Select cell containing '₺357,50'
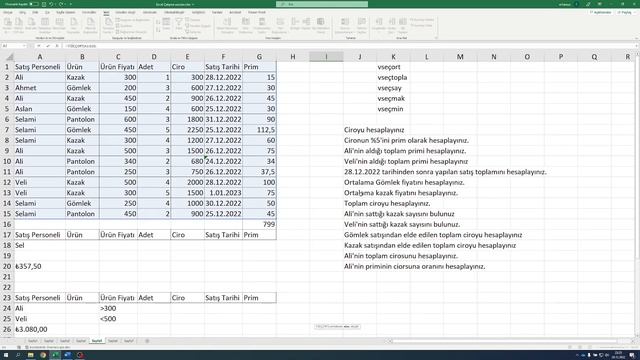The height and width of the screenshot is (360, 640). 40,267
